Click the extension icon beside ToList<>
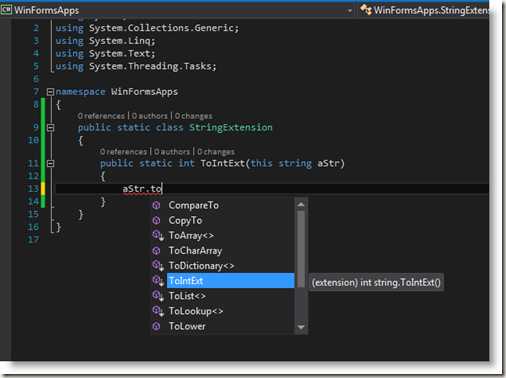Image resolution: width=506 pixels, height=378 pixels. click(158, 296)
